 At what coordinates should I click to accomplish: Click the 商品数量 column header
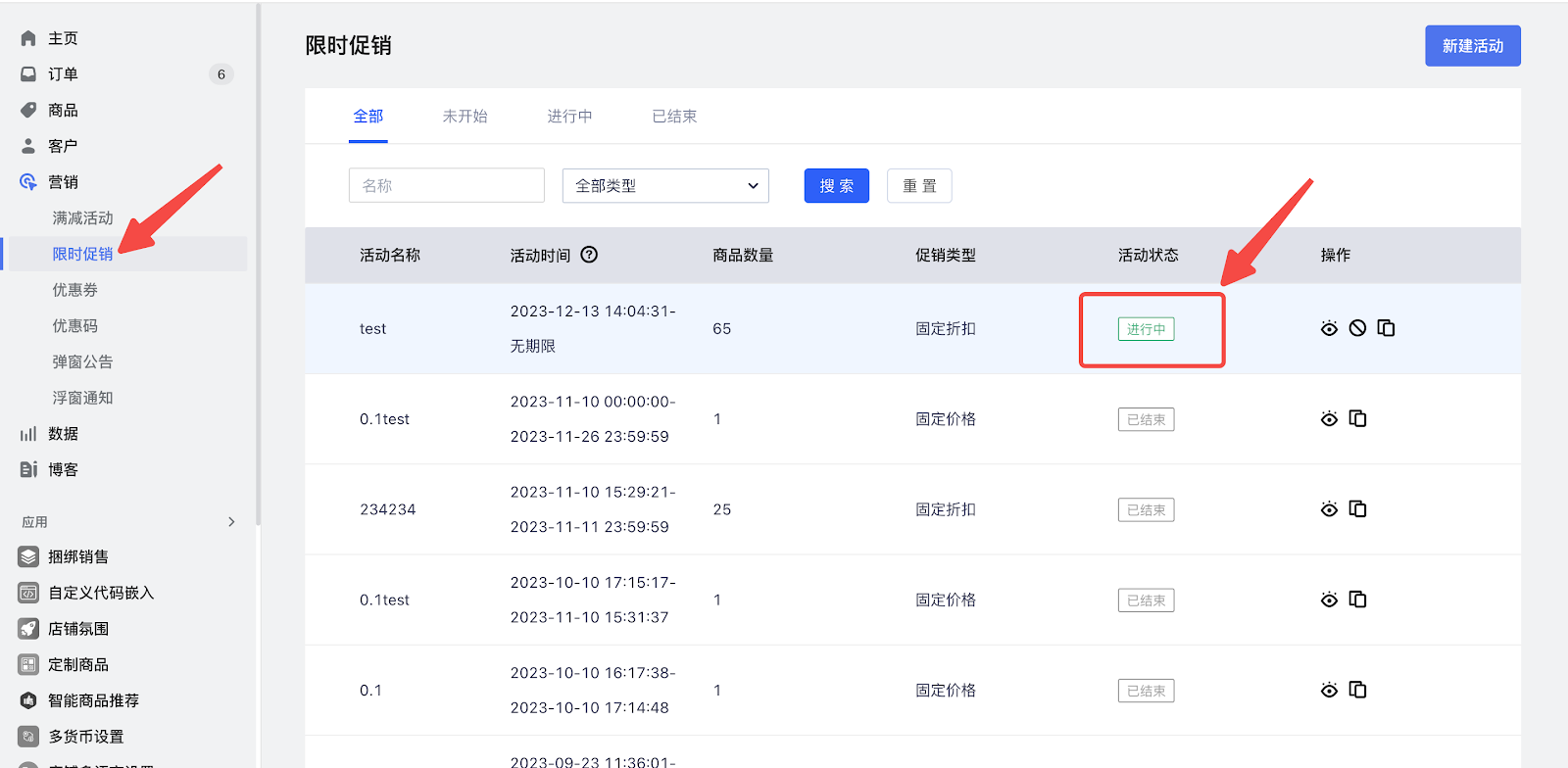pos(743,255)
